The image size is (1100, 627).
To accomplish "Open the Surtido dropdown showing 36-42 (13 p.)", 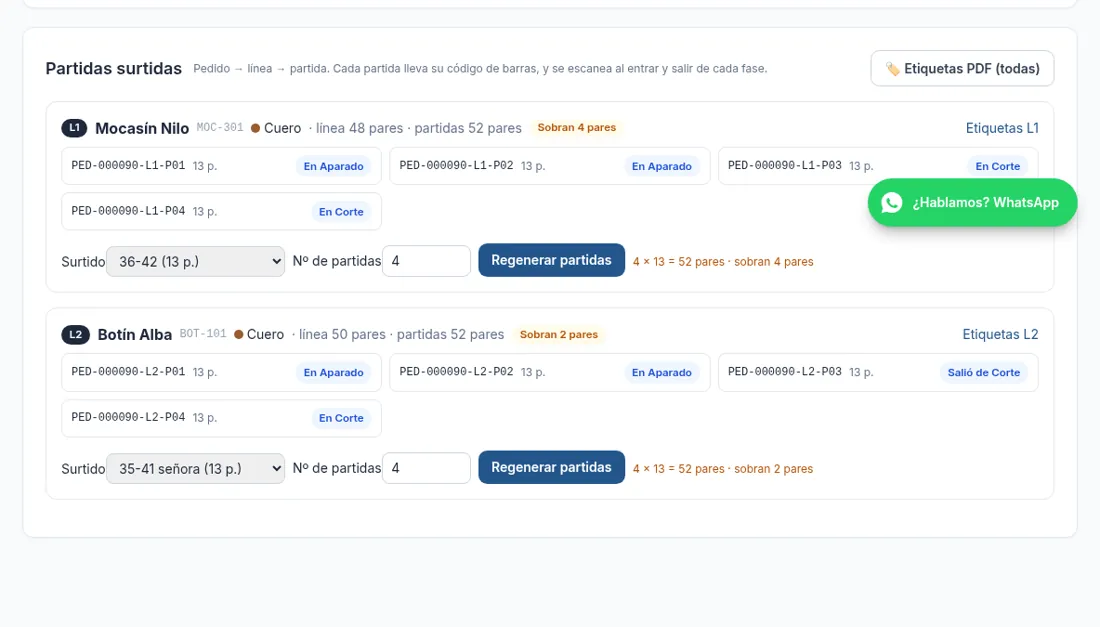I will pos(196,262).
